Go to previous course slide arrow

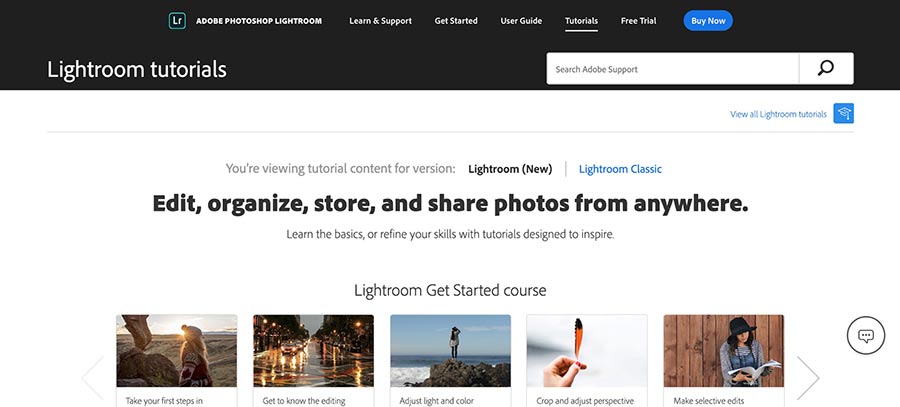[x=93, y=377]
